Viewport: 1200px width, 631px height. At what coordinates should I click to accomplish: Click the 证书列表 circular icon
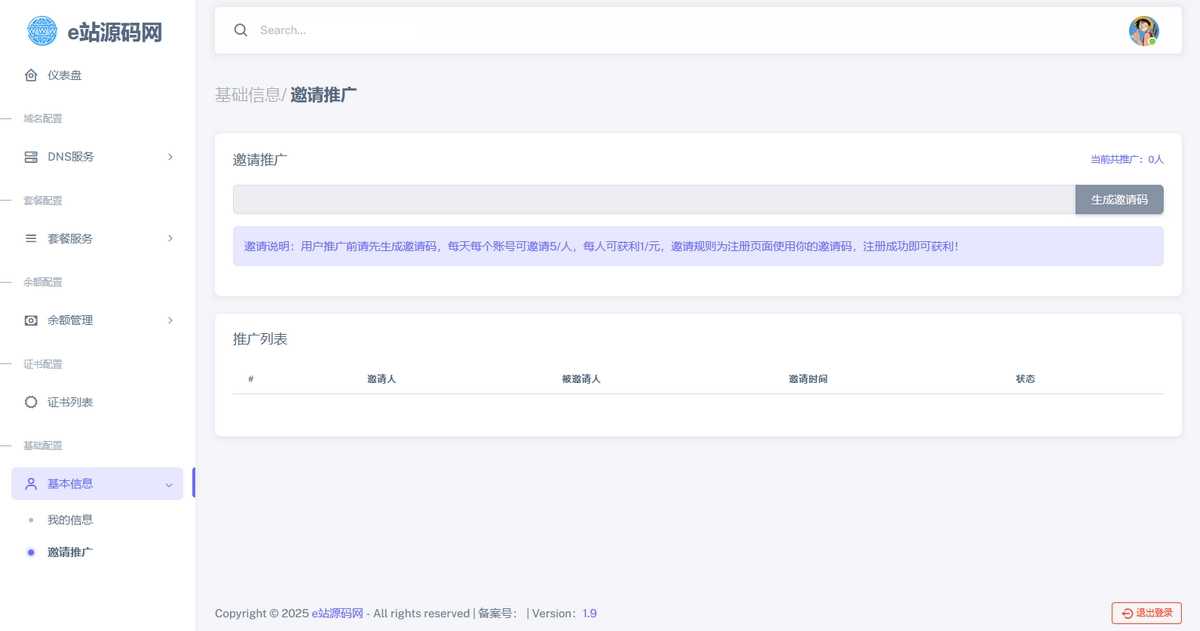pyautogui.click(x=31, y=402)
